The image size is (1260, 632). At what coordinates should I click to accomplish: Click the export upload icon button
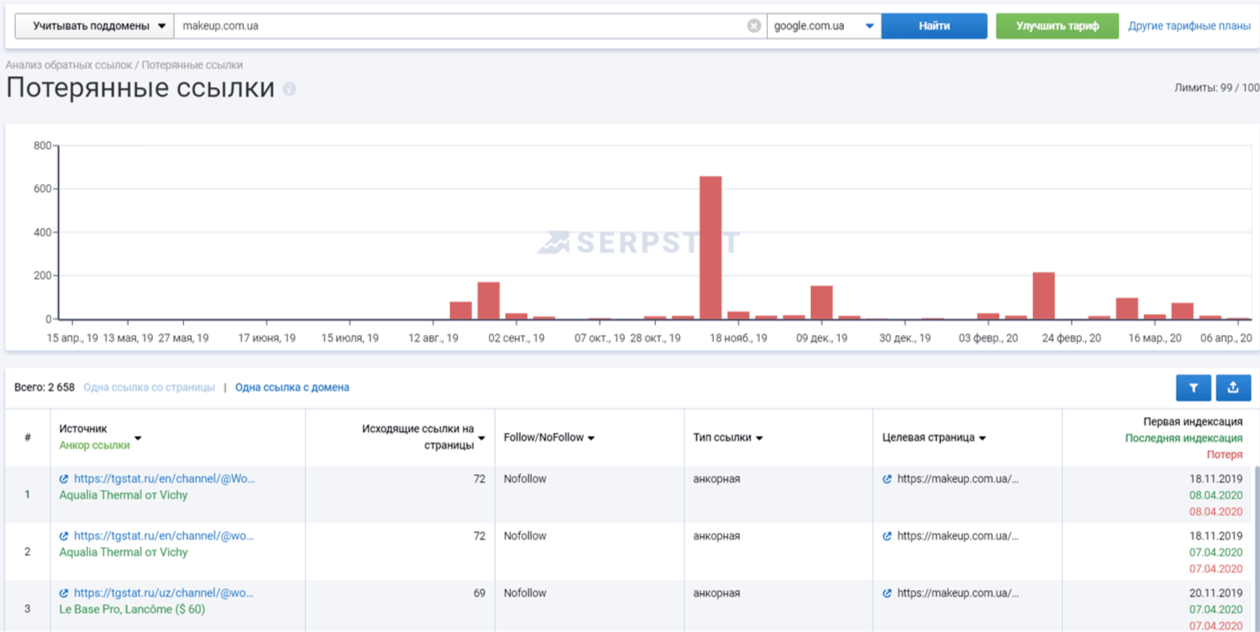[1233, 388]
